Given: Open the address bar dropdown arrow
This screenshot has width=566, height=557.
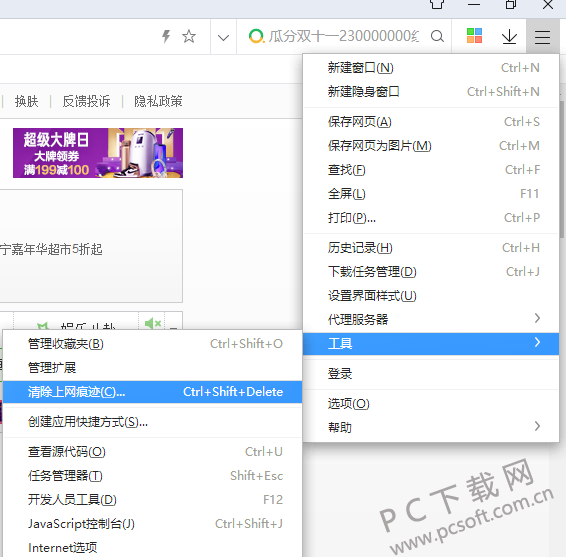Looking at the screenshot, I should 223,38.
